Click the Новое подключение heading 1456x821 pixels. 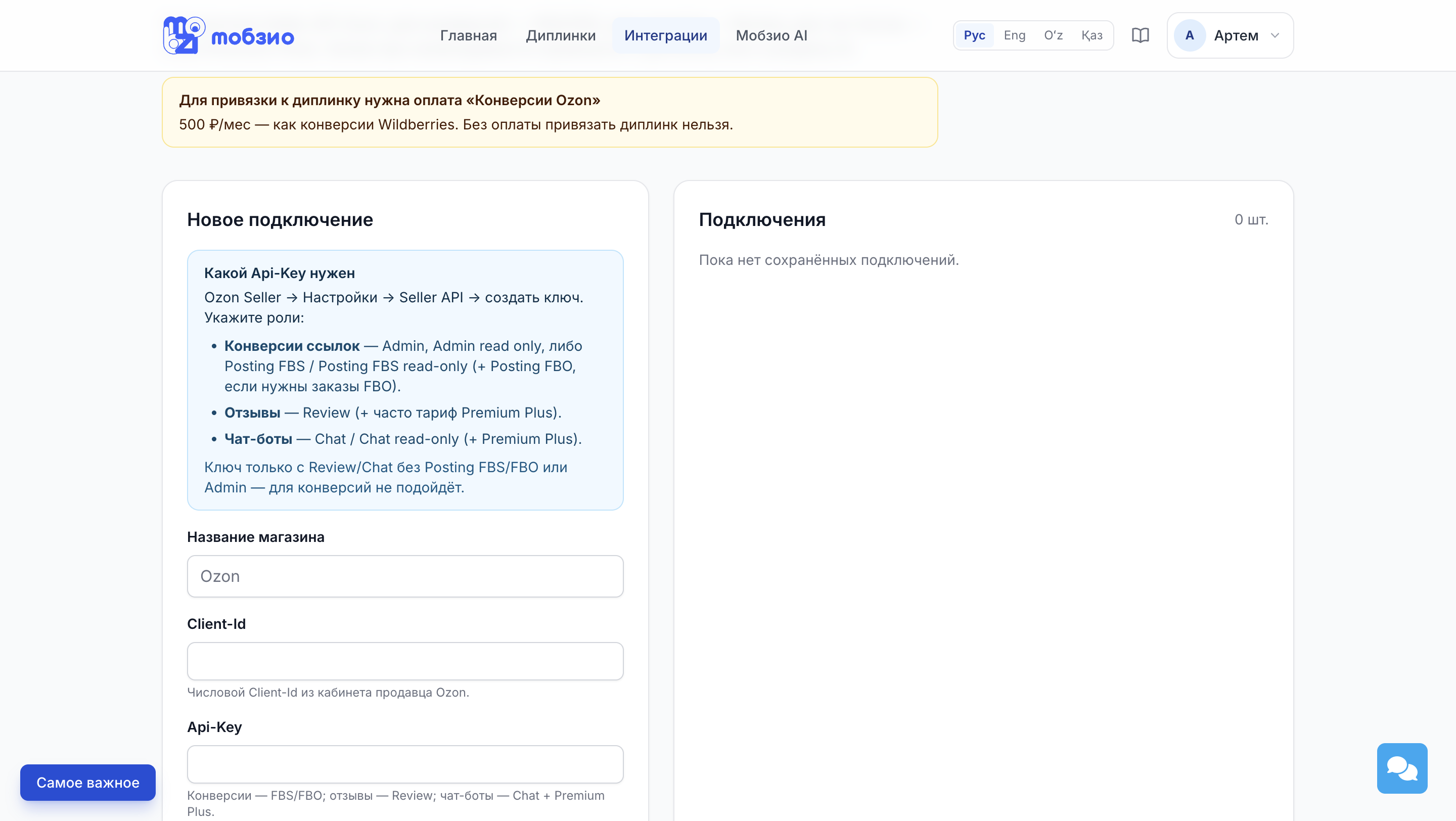click(x=280, y=219)
